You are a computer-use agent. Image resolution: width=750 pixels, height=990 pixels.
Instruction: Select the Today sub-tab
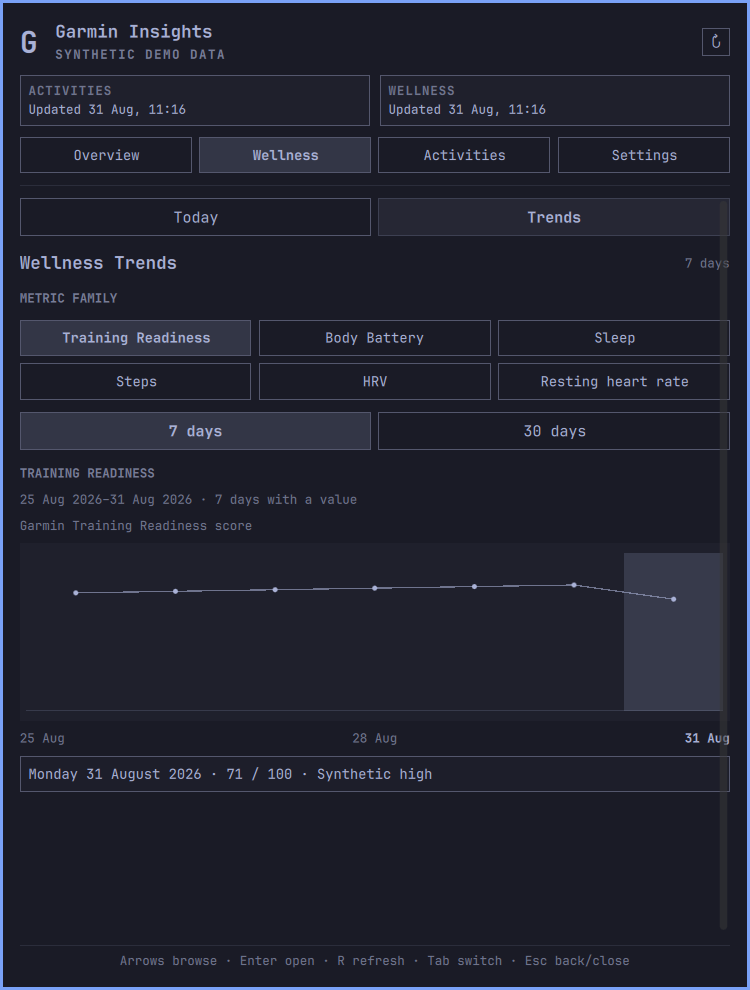click(195, 217)
